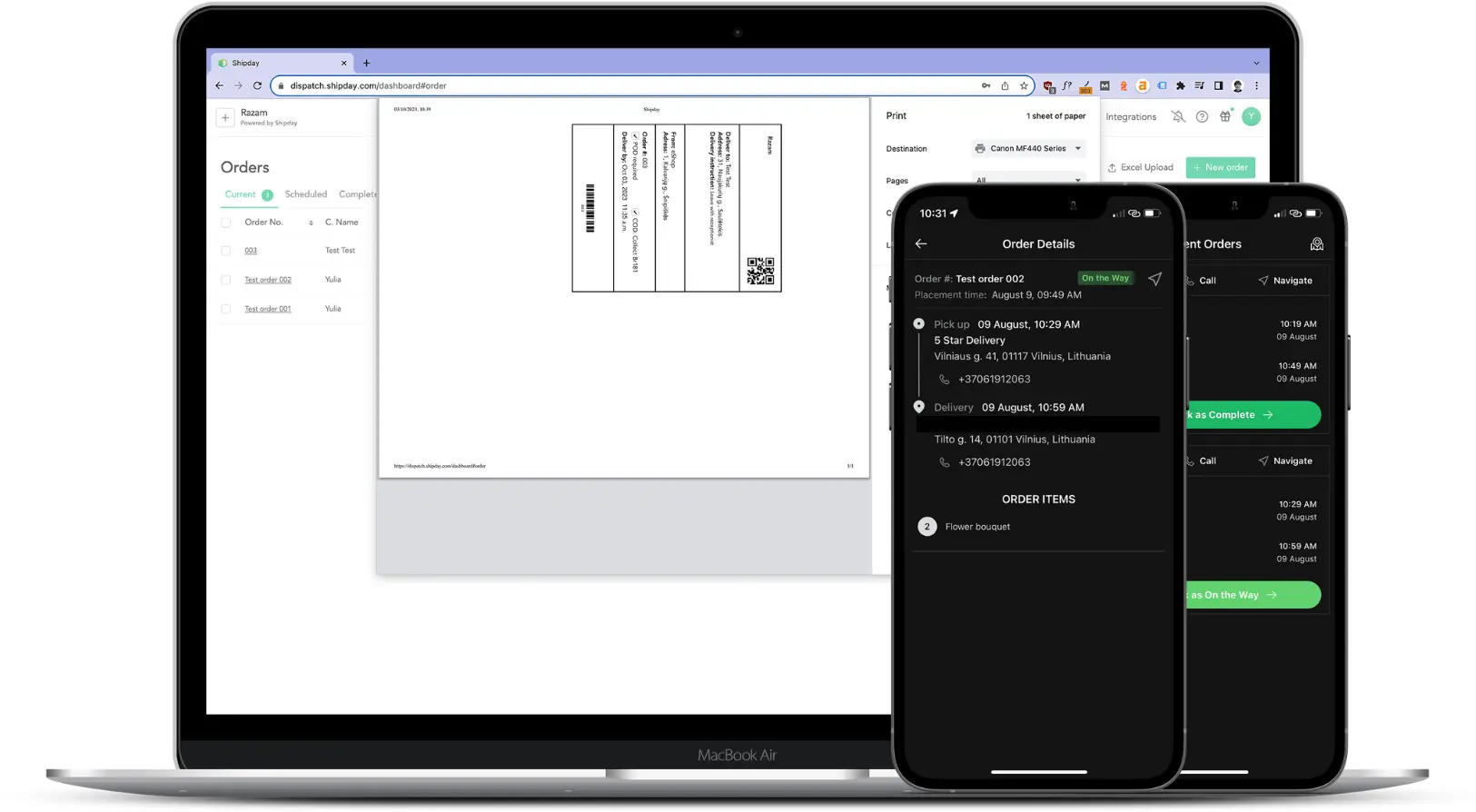Viewport: 1476px width, 812px height.
Task: Open the gift rewards icon
Action: click(x=1225, y=115)
